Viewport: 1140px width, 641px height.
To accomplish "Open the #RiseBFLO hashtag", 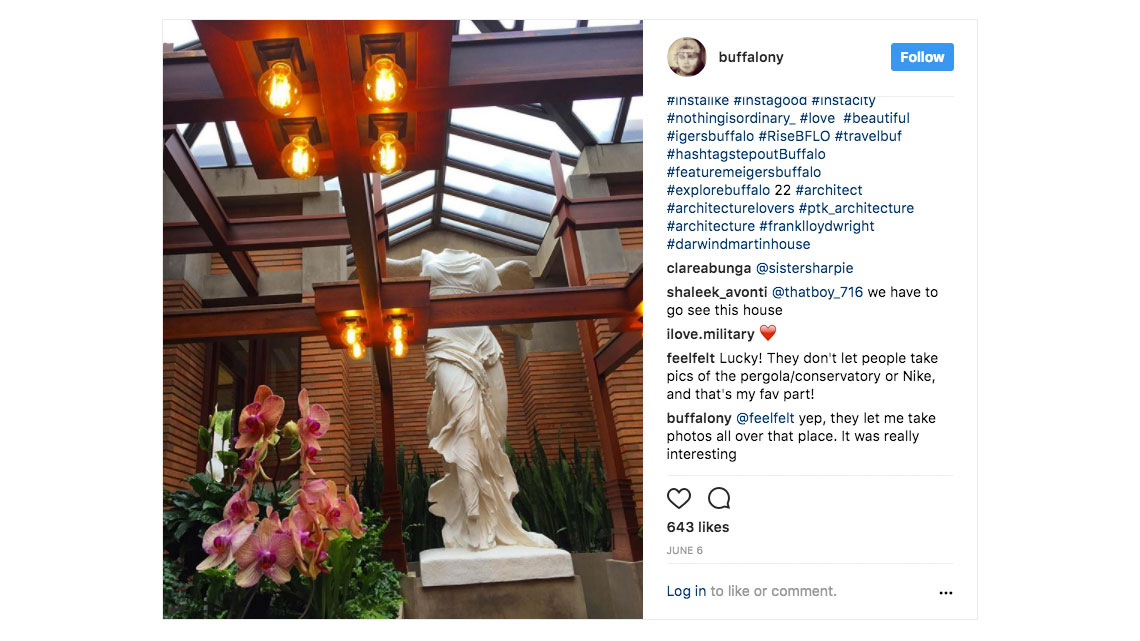I will click(794, 136).
